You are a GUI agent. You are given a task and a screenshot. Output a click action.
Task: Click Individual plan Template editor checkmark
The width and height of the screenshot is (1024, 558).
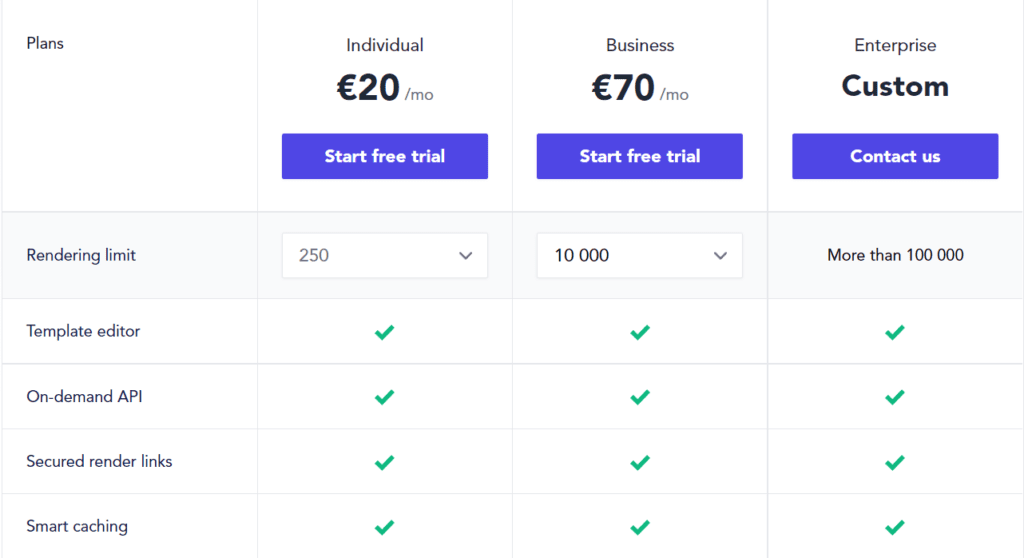tap(384, 332)
